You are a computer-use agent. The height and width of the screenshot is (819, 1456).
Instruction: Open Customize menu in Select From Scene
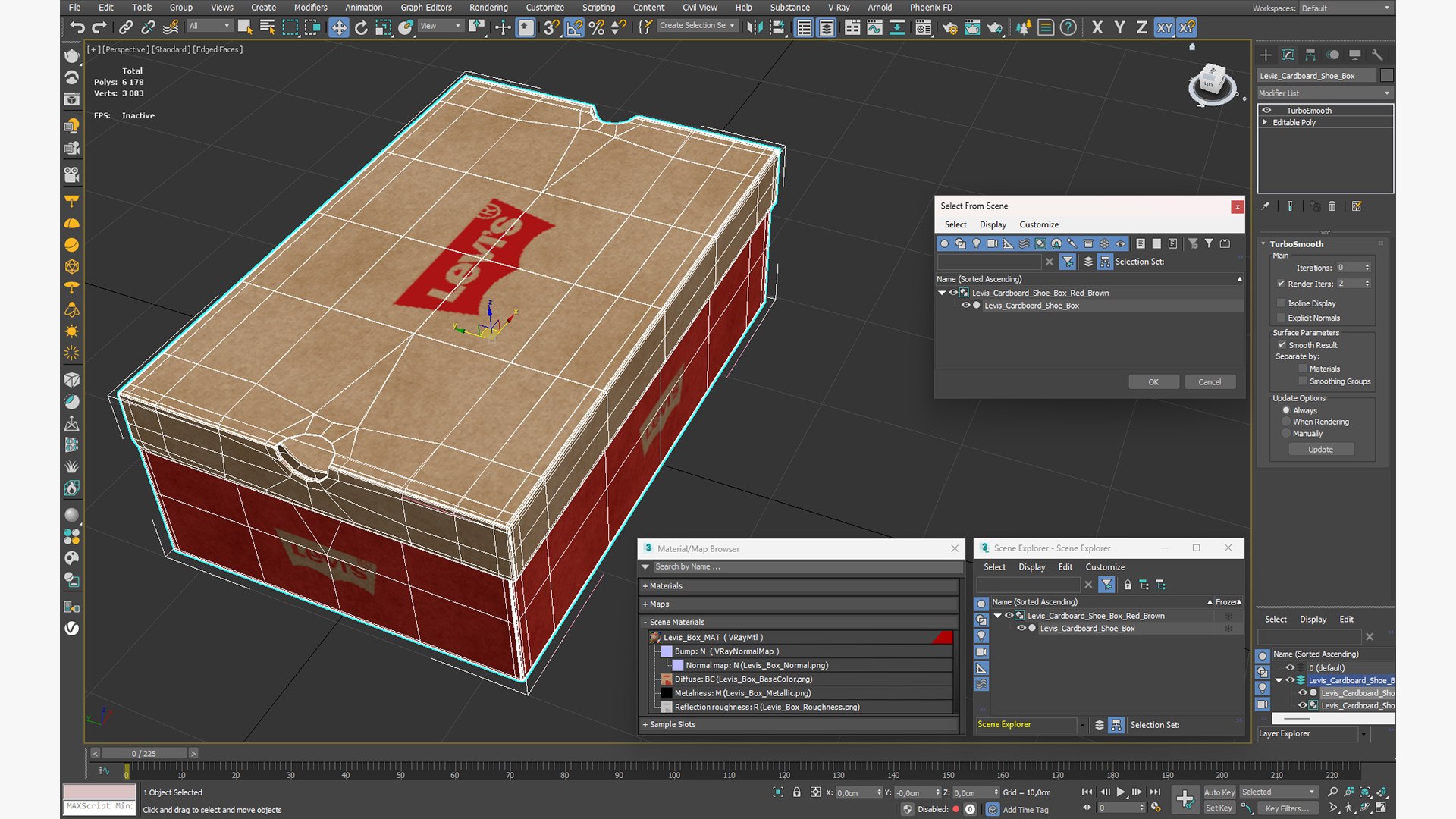[1039, 225]
